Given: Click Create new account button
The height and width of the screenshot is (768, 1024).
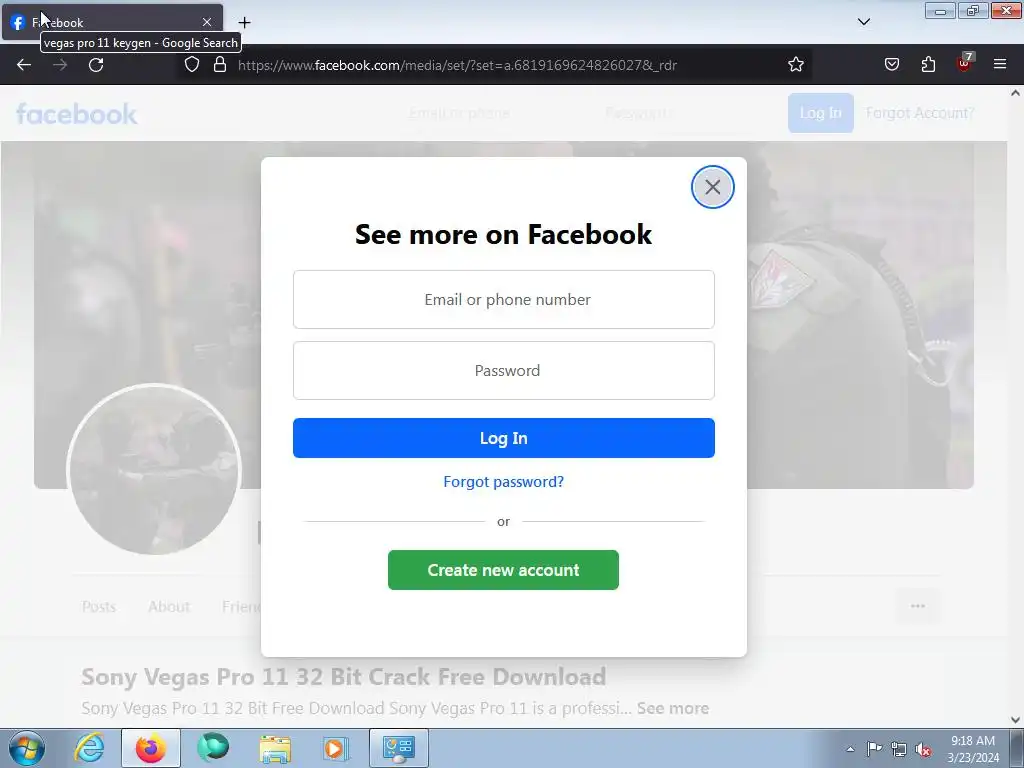Looking at the screenshot, I should pyautogui.click(x=504, y=570).
